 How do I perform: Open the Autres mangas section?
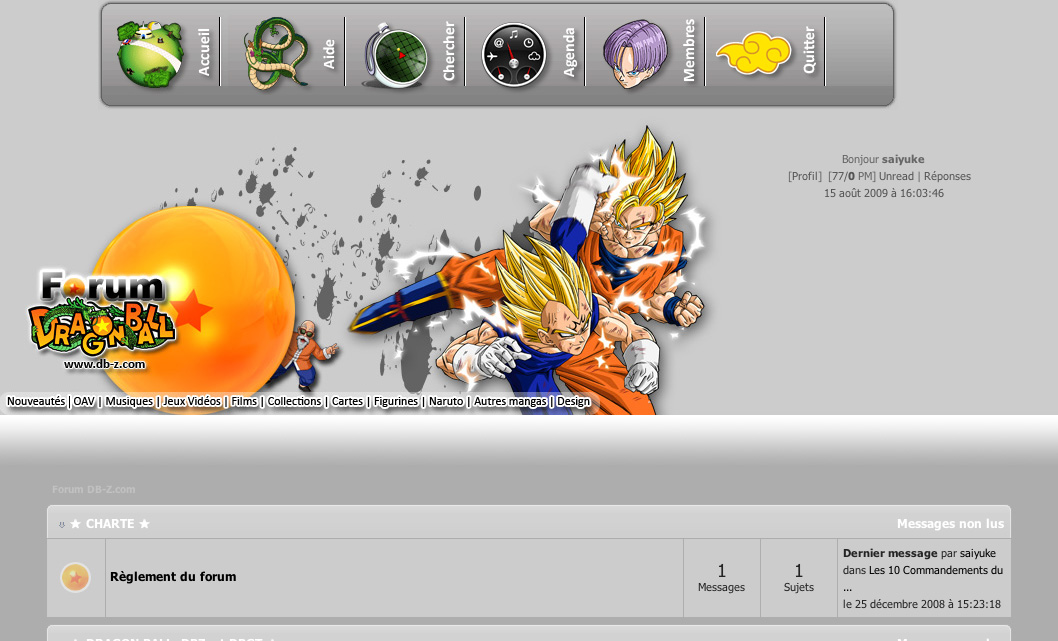[510, 401]
